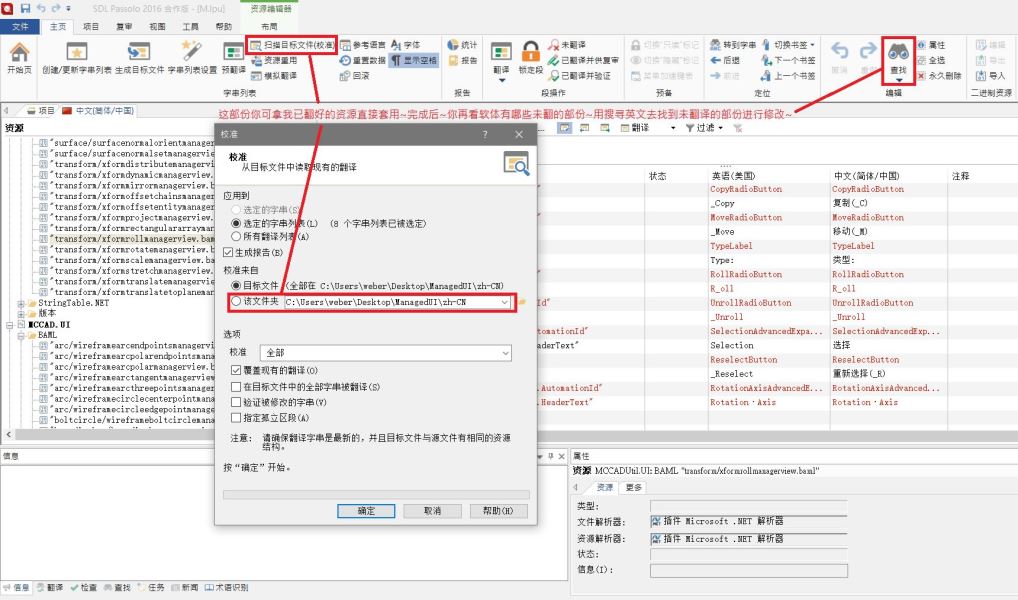
Task: Click 创建/更新字串列表 ribbon icon
Action: 77,58
